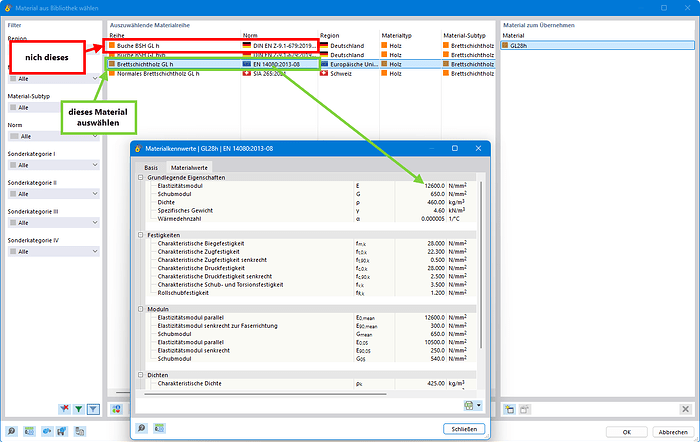Click the red-cross clear filter icon

pos(64,409)
